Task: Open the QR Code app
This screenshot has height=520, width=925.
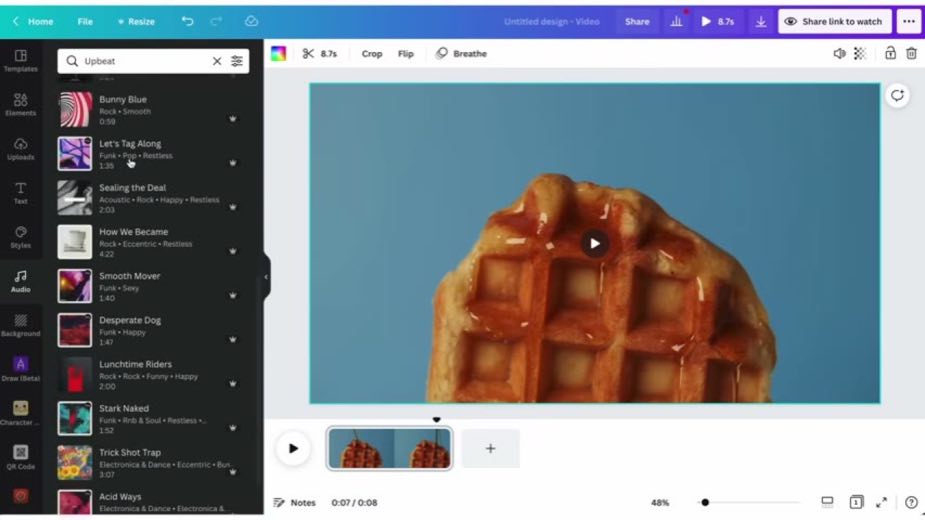Action: pyautogui.click(x=21, y=457)
